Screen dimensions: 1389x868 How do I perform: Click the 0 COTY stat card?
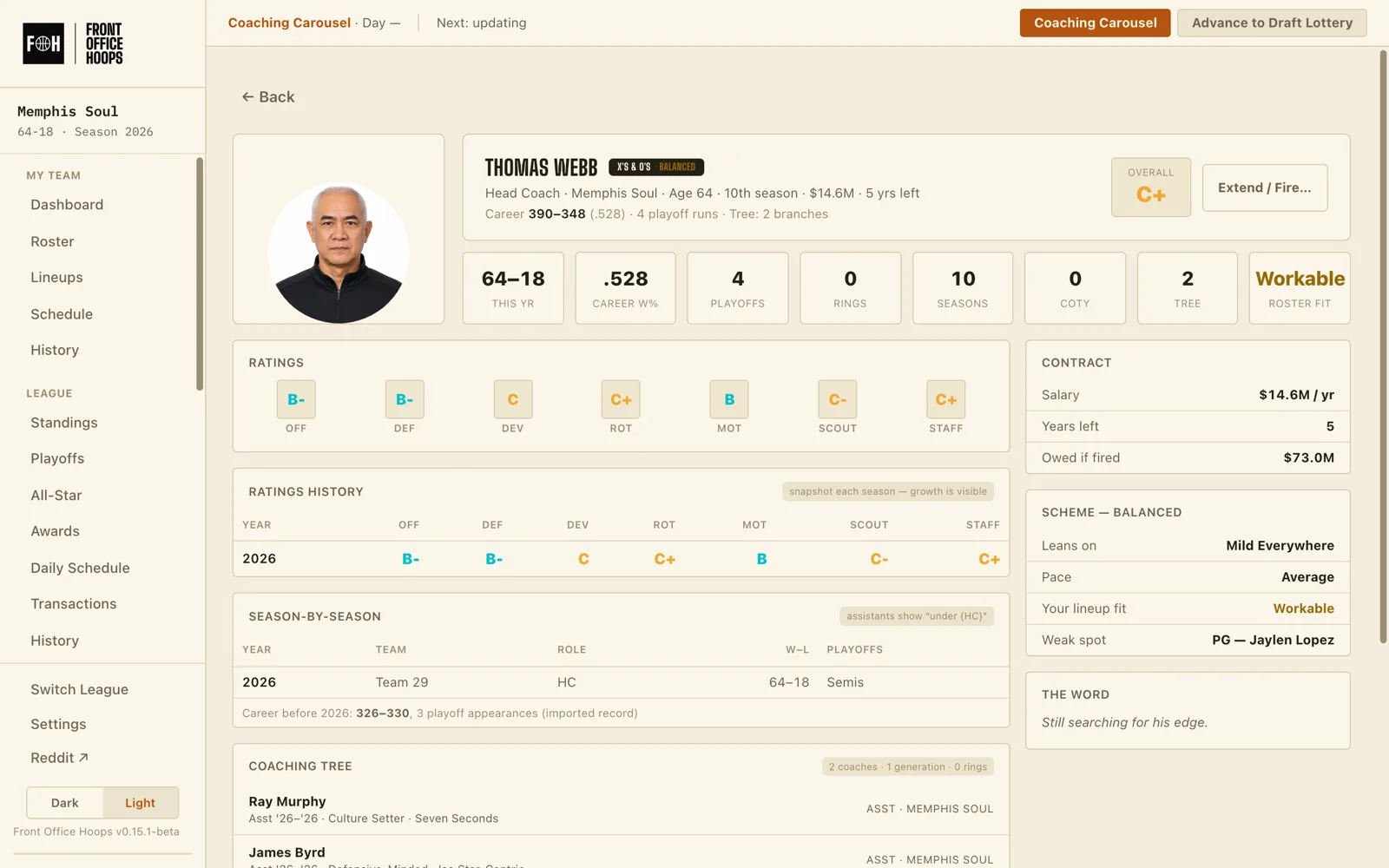[x=1075, y=288]
